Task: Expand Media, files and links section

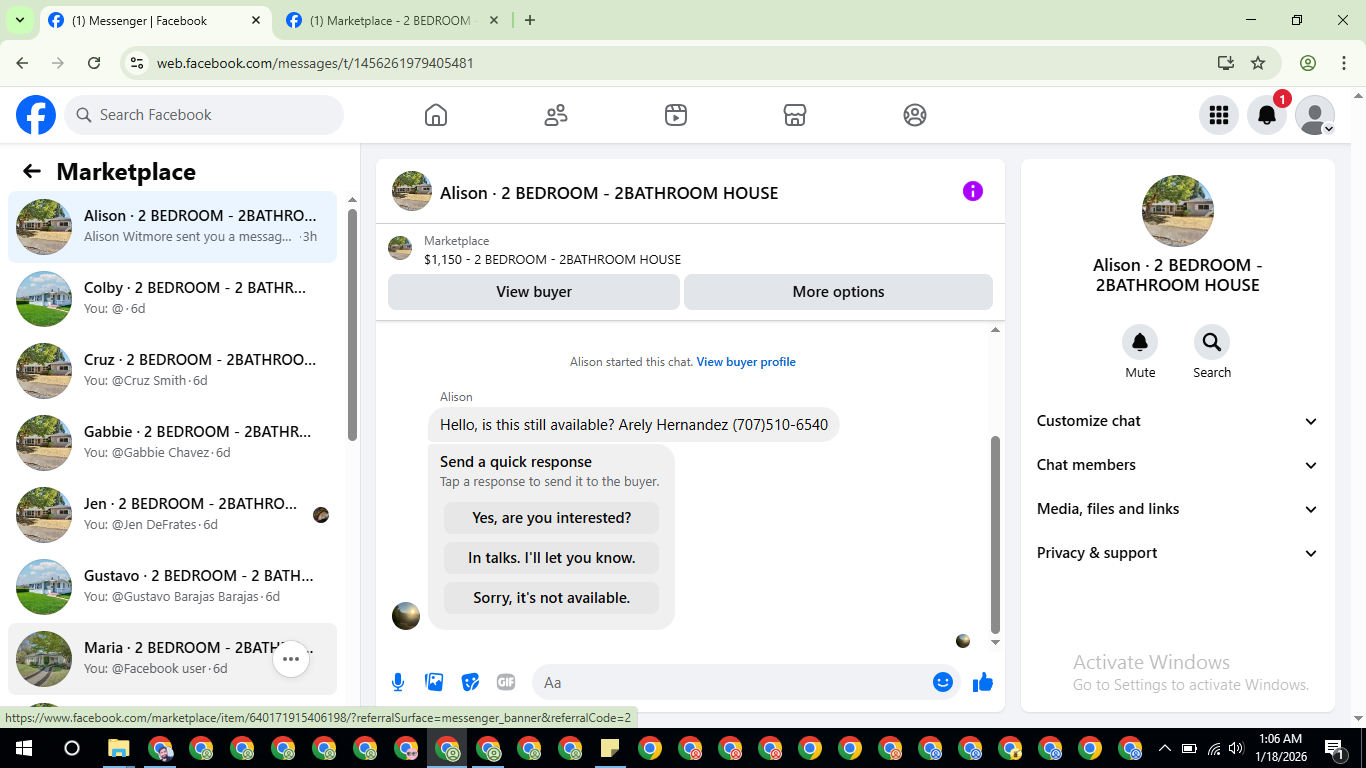Action: pyautogui.click(x=1178, y=509)
